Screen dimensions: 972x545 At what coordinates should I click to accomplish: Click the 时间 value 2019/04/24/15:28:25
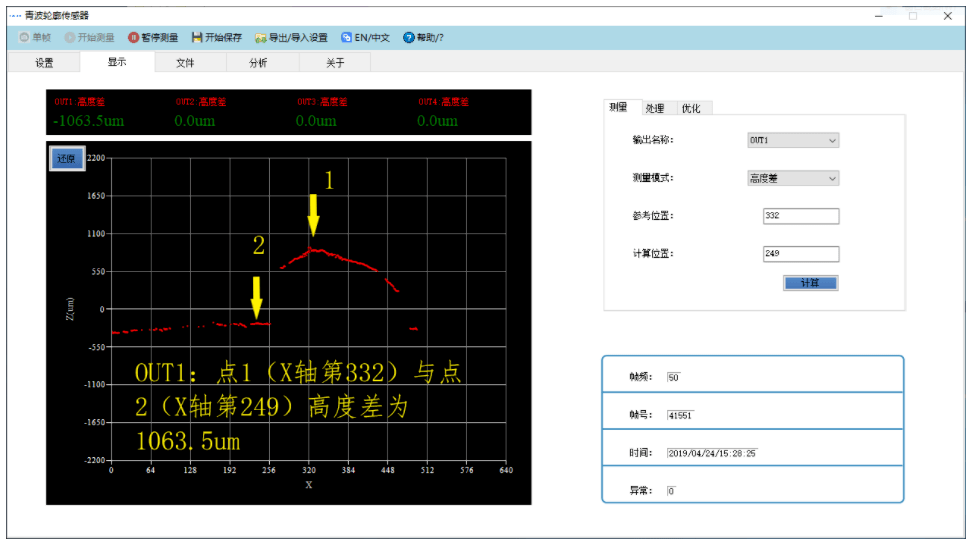(712, 453)
